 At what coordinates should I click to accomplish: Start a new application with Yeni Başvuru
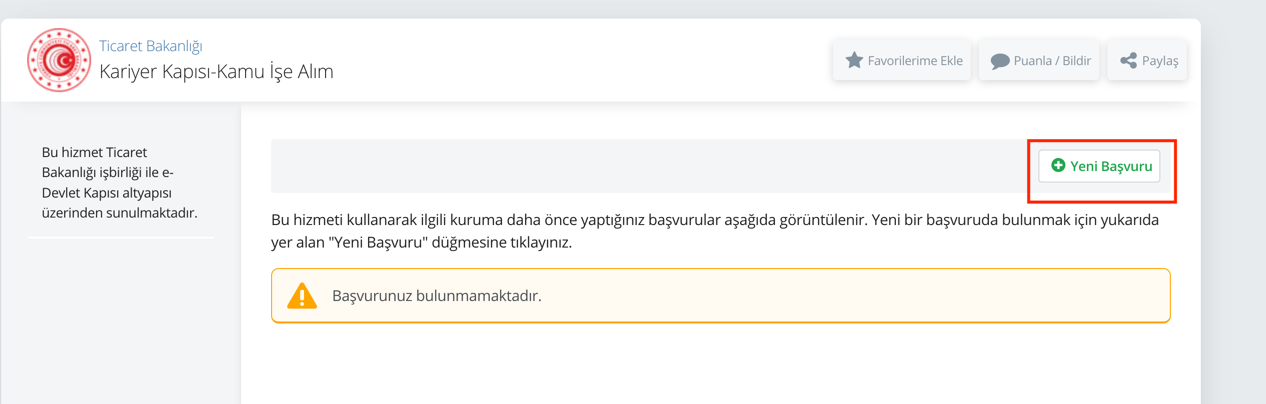(1099, 166)
